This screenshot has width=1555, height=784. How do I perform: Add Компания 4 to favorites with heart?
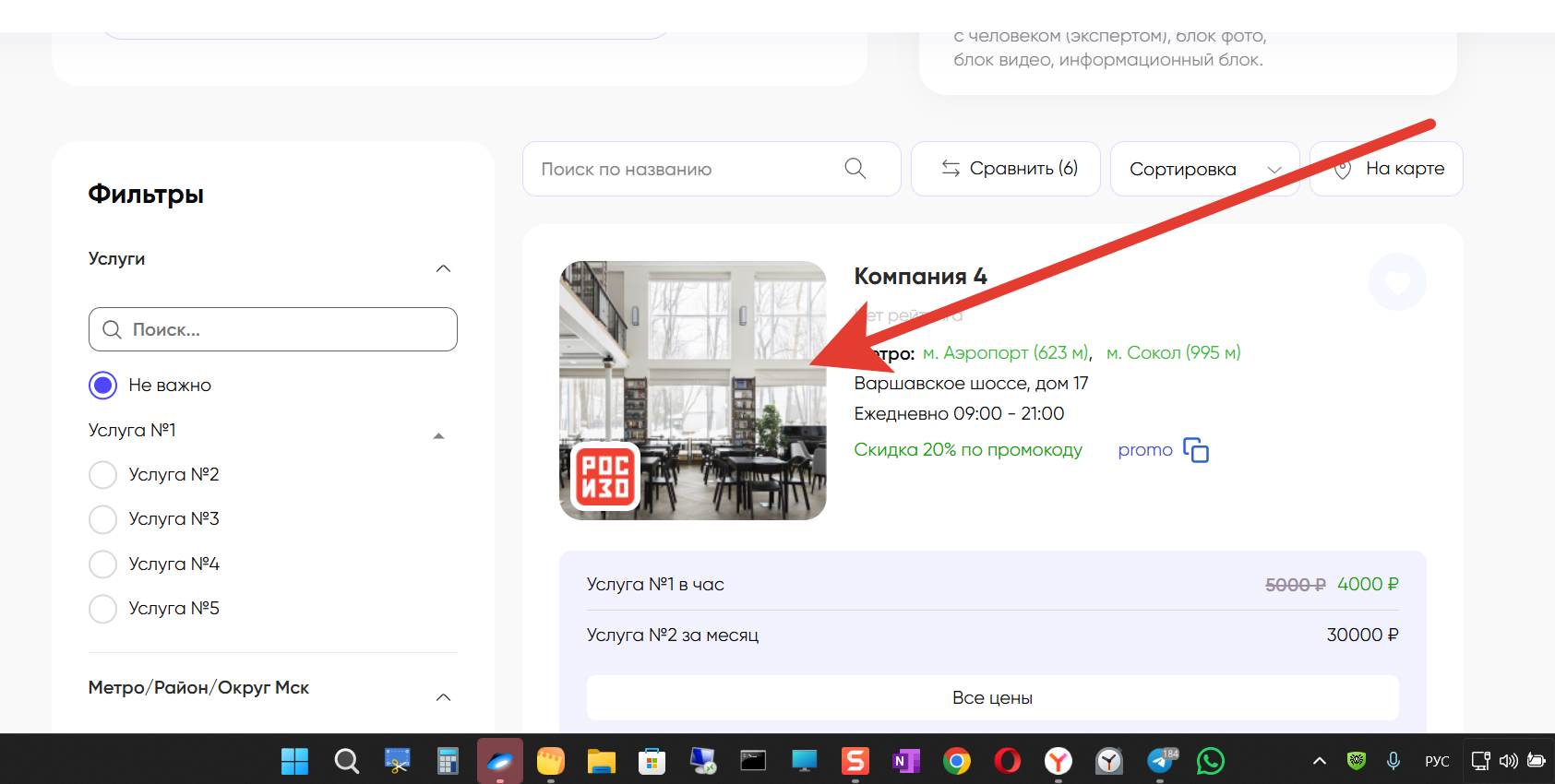[x=1396, y=282]
